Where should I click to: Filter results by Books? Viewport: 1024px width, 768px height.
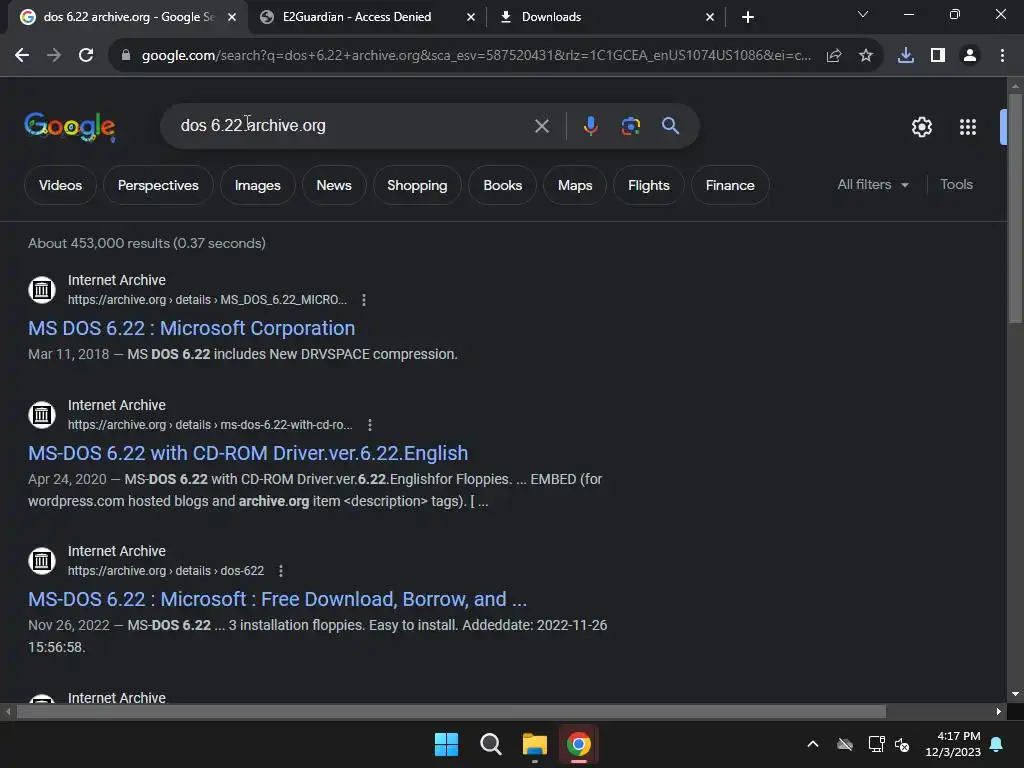click(x=502, y=185)
